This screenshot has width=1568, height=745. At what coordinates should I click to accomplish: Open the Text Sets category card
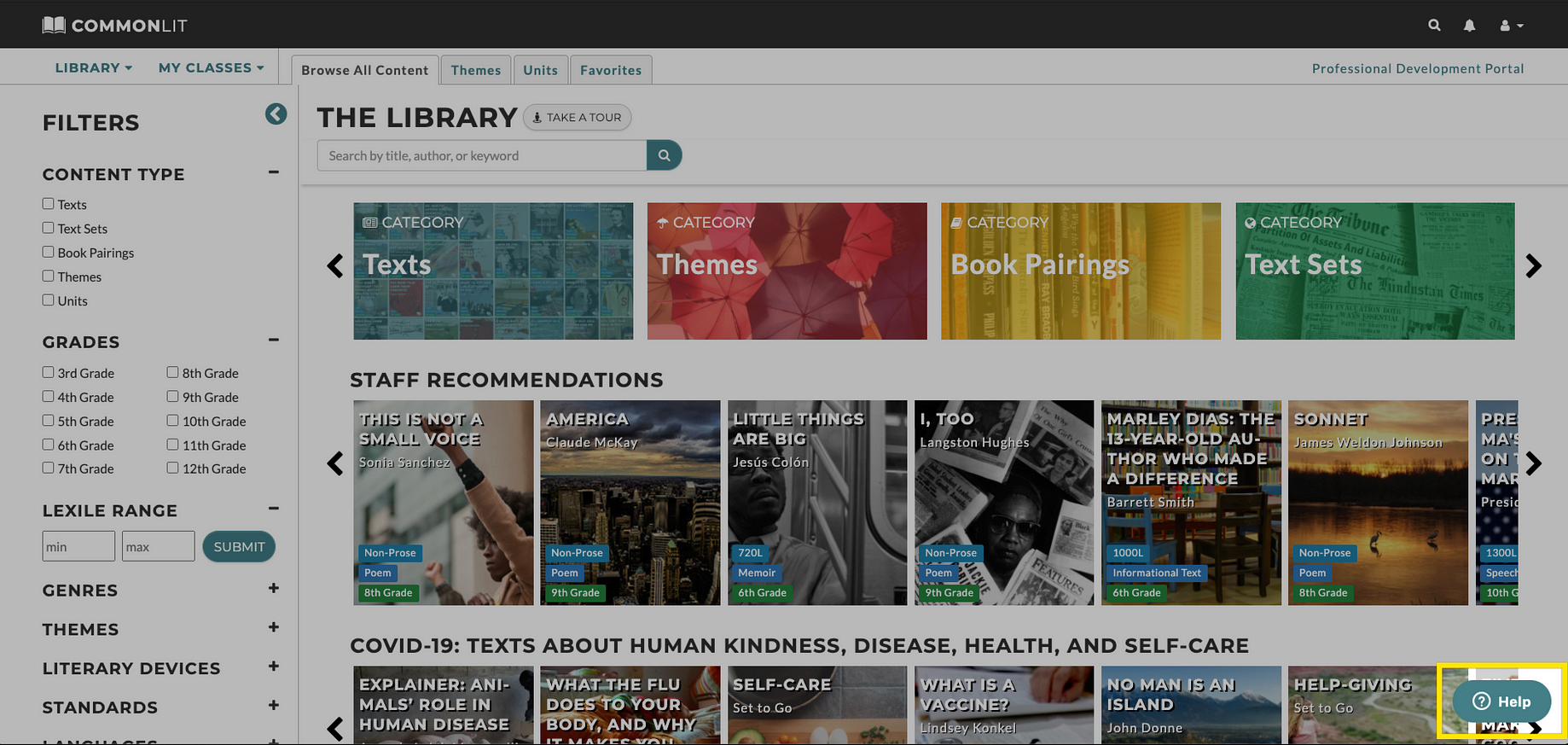tap(1375, 271)
